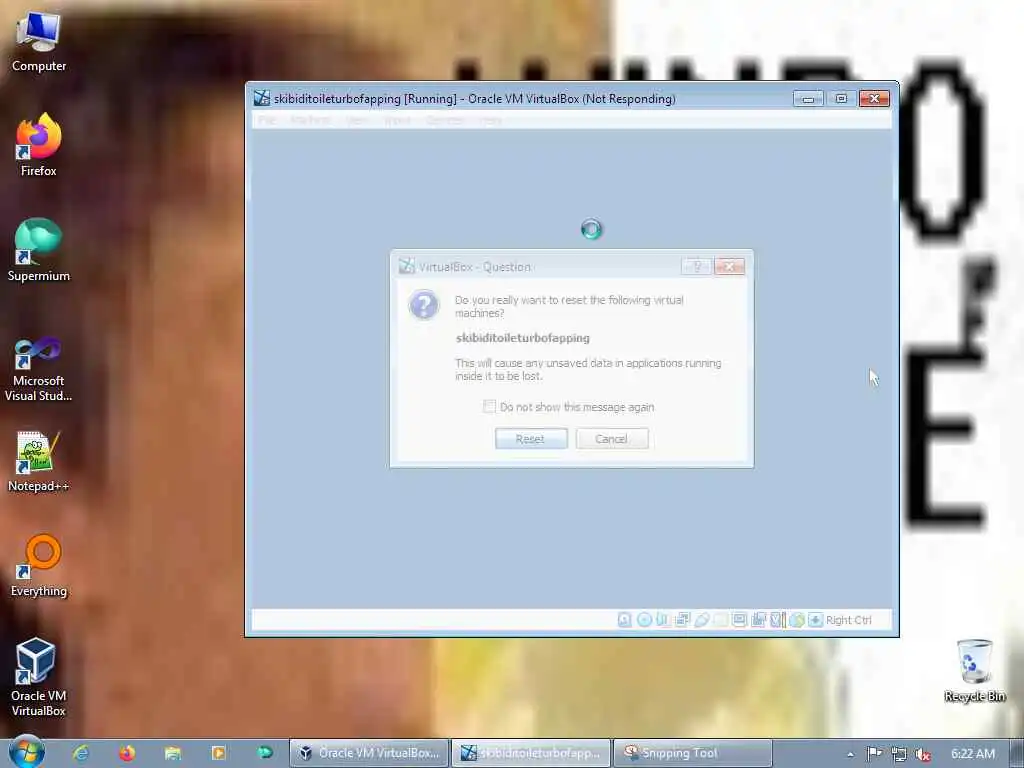1024x768 pixels.
Task: Open the Computer desktop icon
Action: point(39,42)
